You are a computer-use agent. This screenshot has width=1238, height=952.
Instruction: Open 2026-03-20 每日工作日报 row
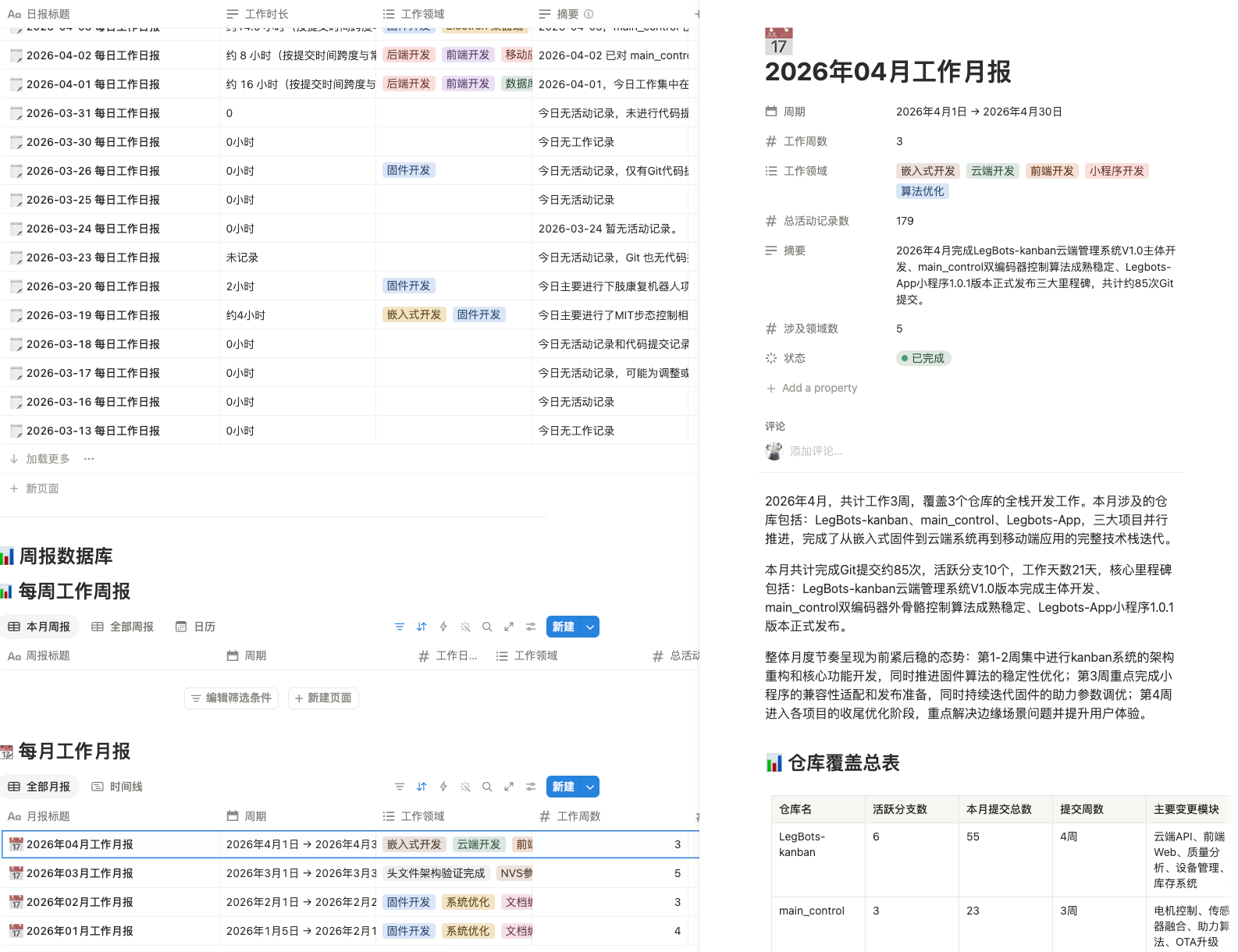(93, 286)
